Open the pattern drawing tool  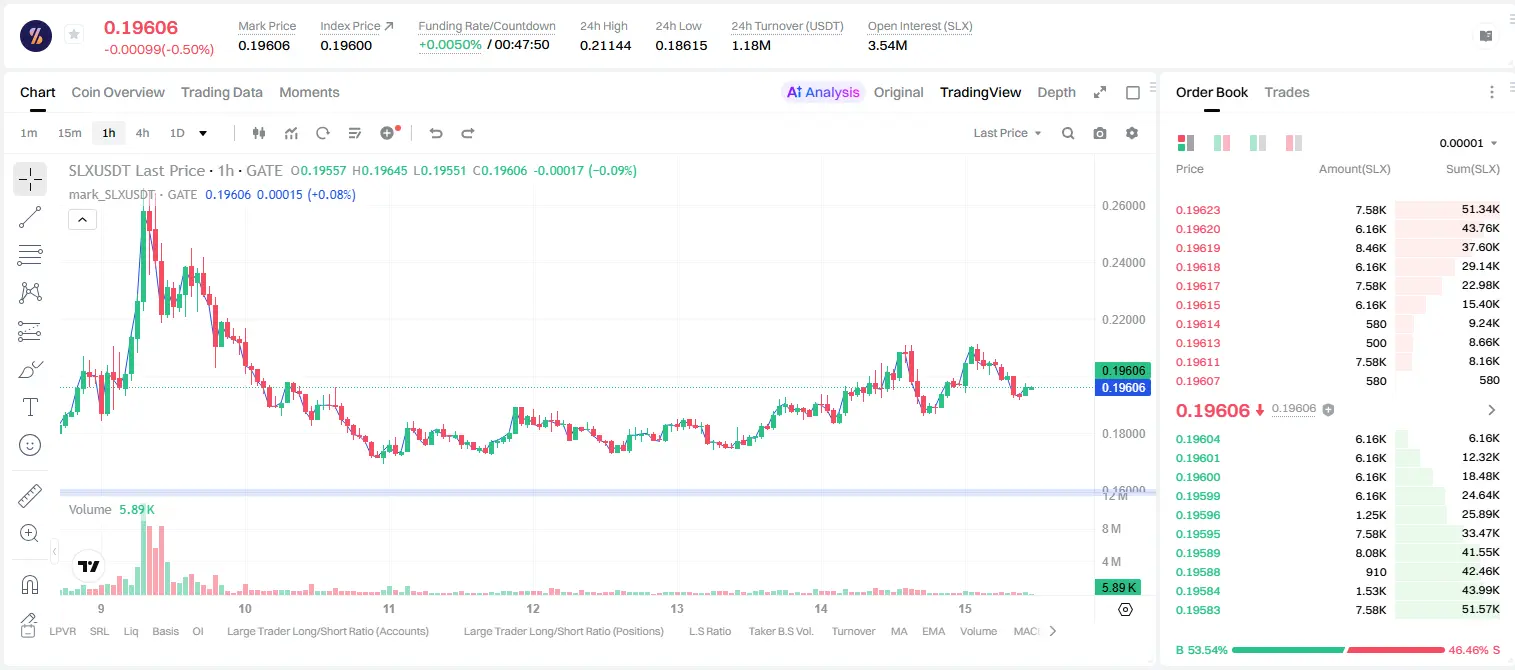point(30,293)
